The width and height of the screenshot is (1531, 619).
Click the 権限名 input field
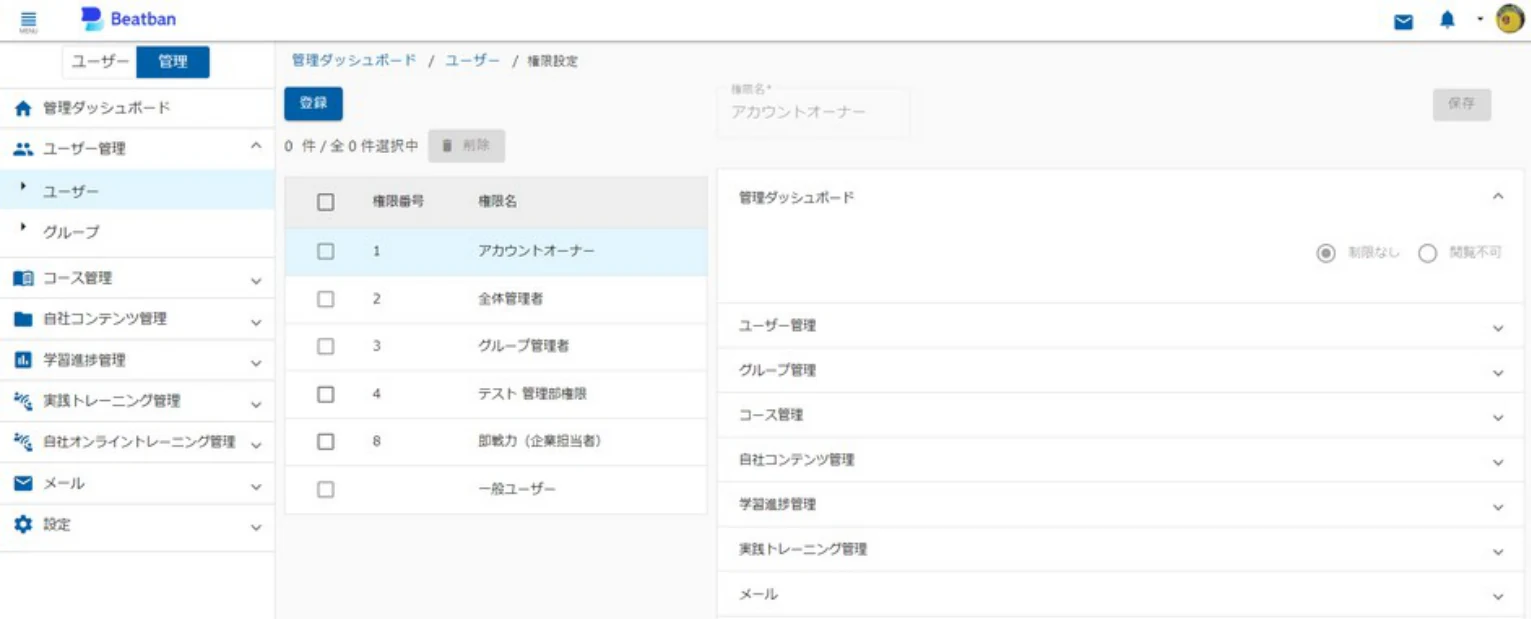813,111
